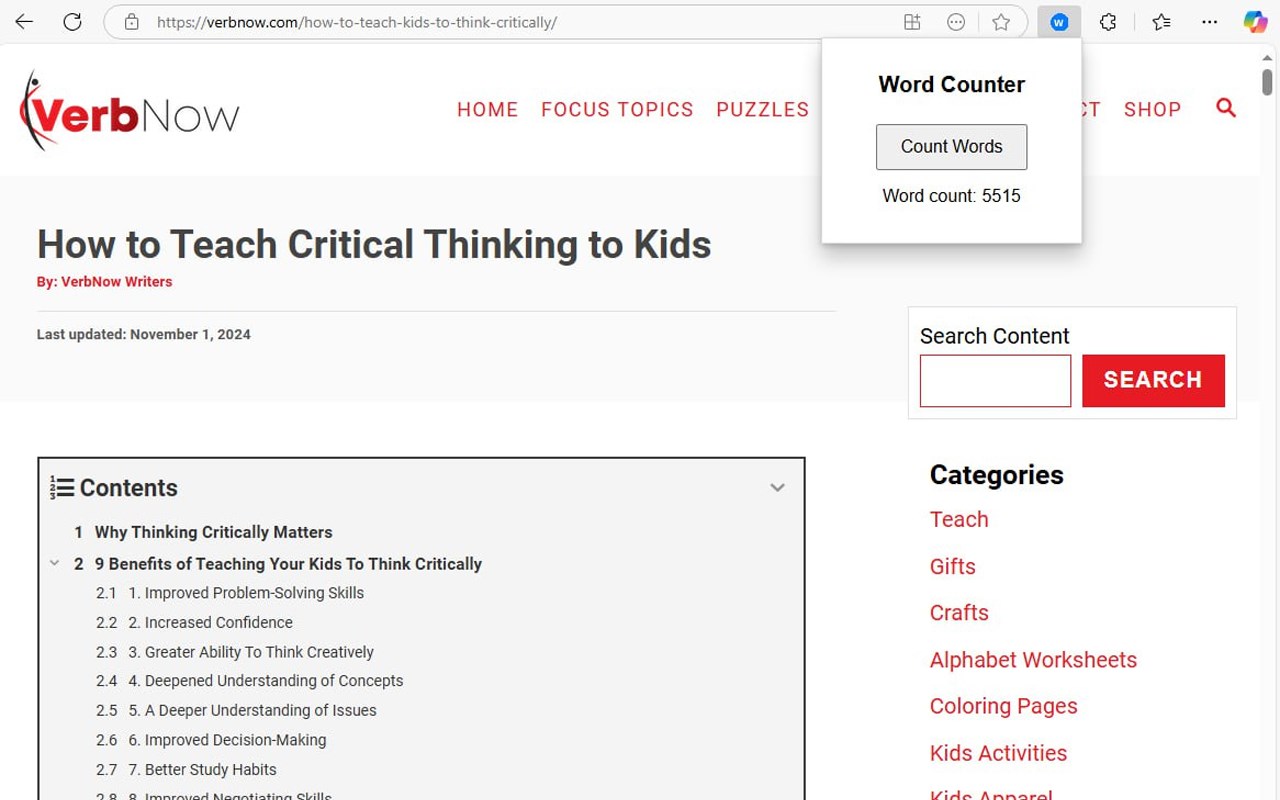
Task: Click the Contents list icon
Action: [62, 488]
